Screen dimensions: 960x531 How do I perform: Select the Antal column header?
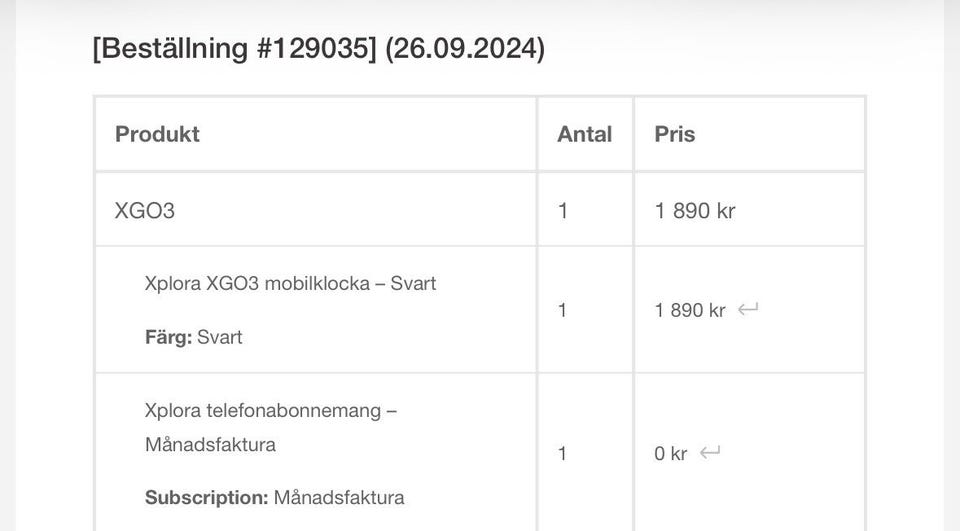584,134
